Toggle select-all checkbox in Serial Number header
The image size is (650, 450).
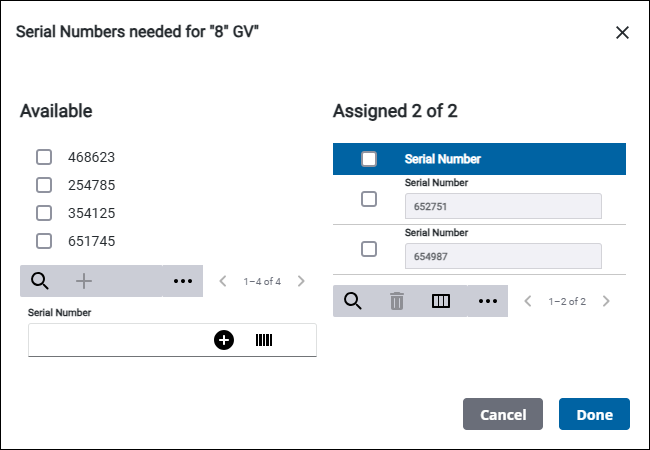point(369,159)
